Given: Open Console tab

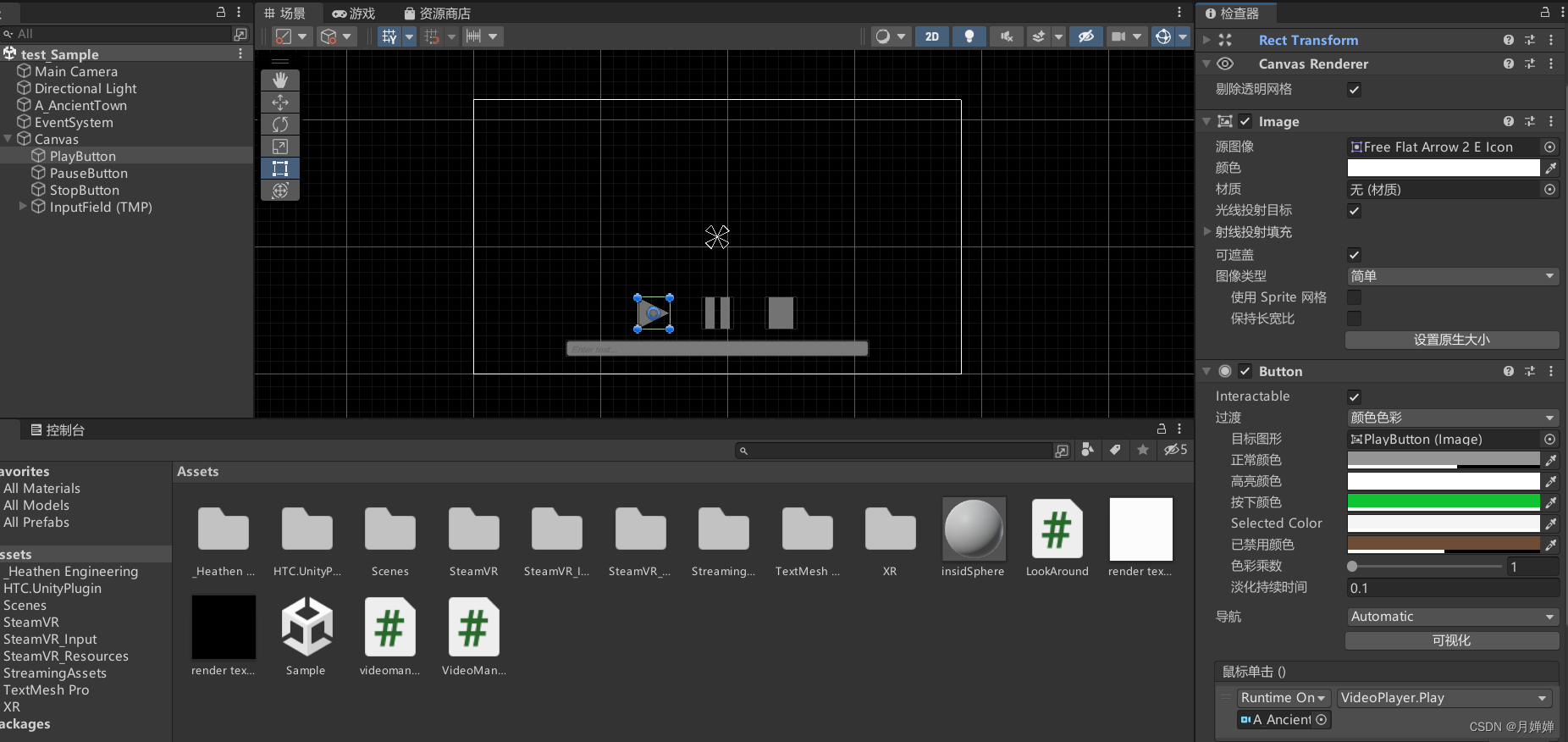Looking at the screenshot, I should (58, 430).
